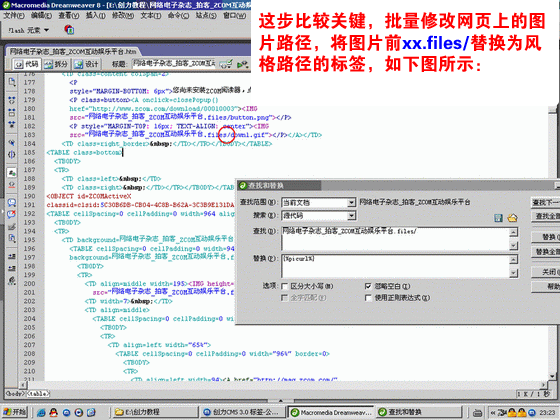The height and width of the screenshot is (420, 560).
Task: Click the 帮助 button in find dialog
Action: (545, 286)
